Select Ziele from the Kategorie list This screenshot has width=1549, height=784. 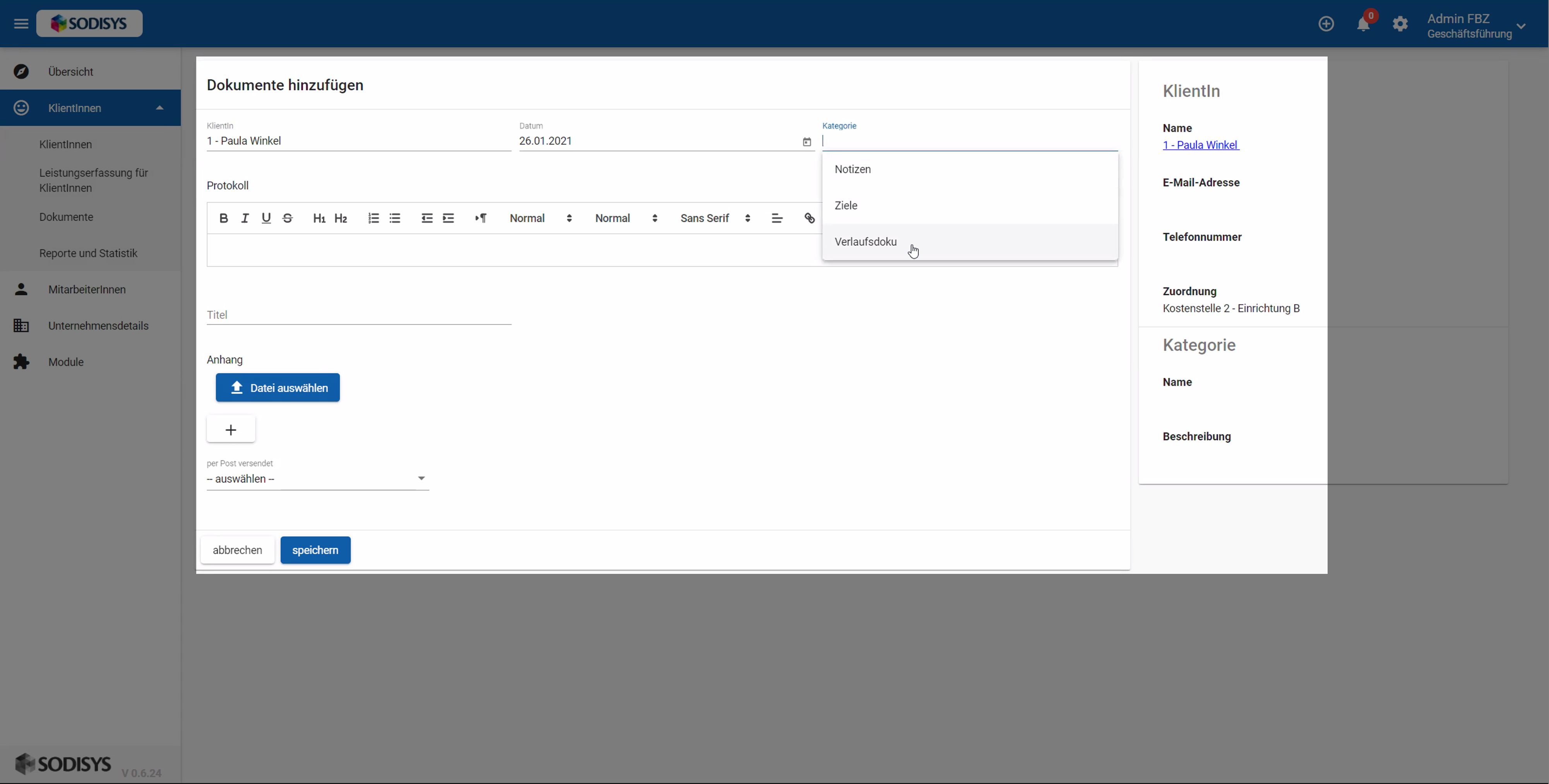point(969,205)
